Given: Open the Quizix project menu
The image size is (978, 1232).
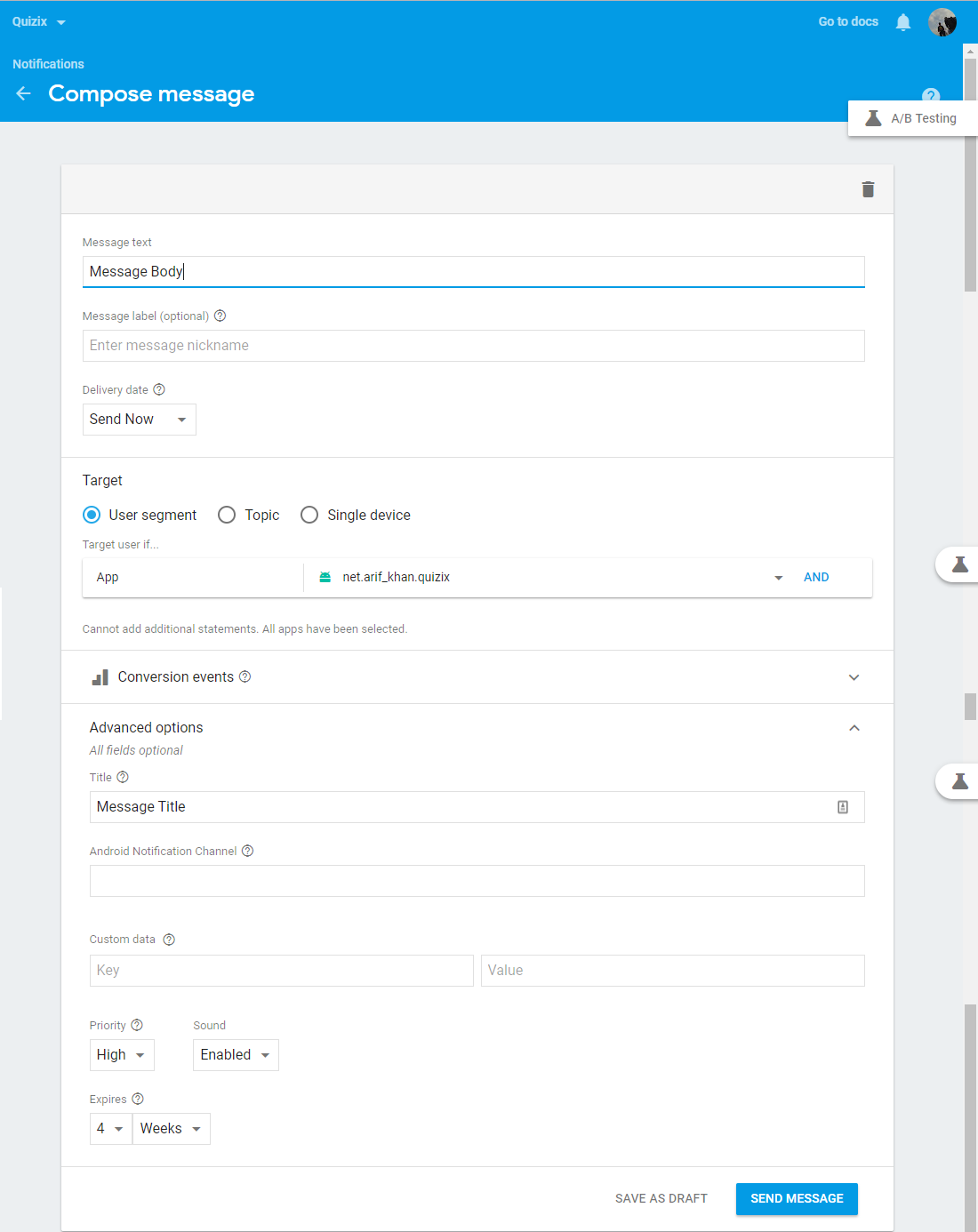Looking at the screenshot, I should click(39, 22).
